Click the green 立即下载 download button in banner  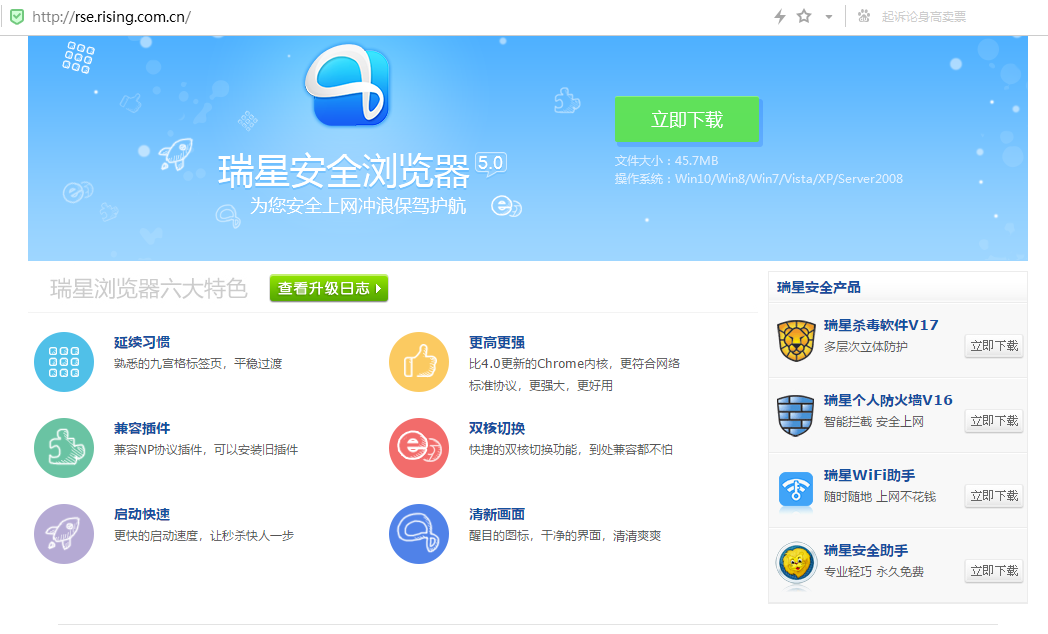[x=687, y=120]
